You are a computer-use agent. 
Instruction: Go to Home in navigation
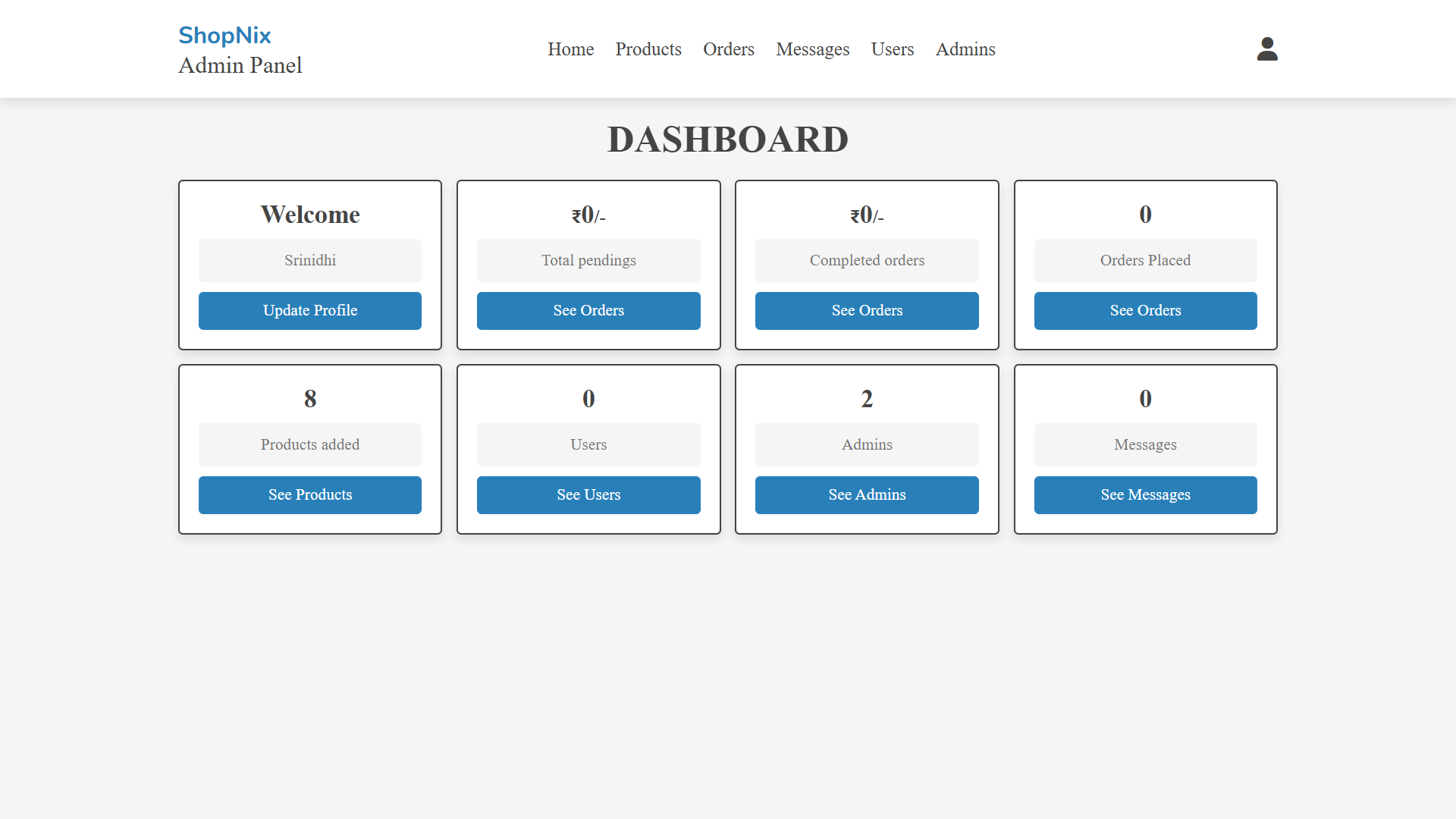tap(570, 49)
